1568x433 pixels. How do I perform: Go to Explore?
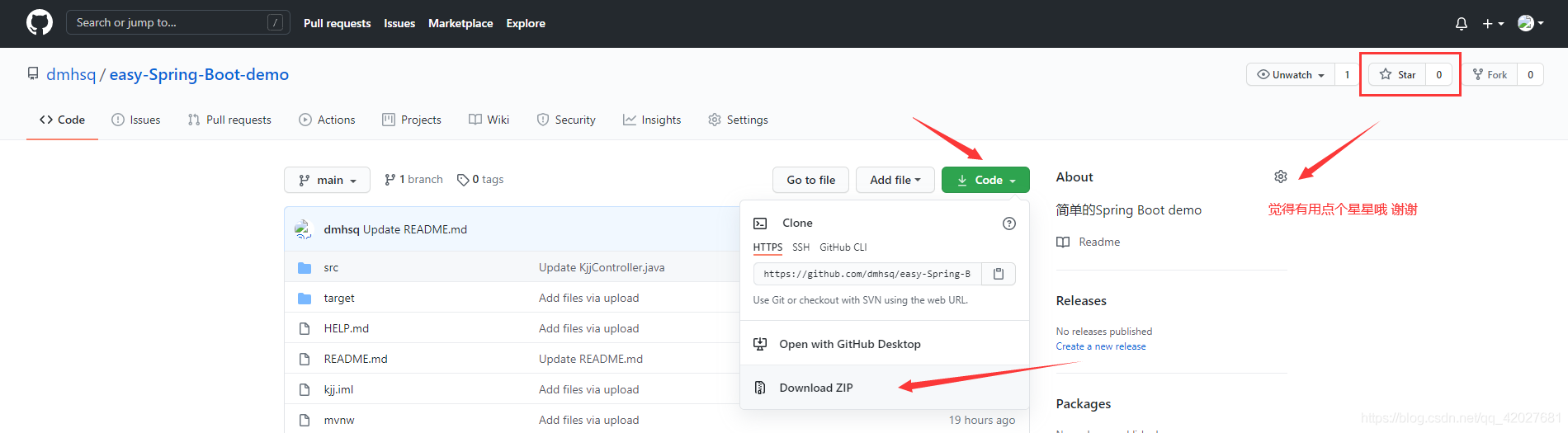pos(526,23)
